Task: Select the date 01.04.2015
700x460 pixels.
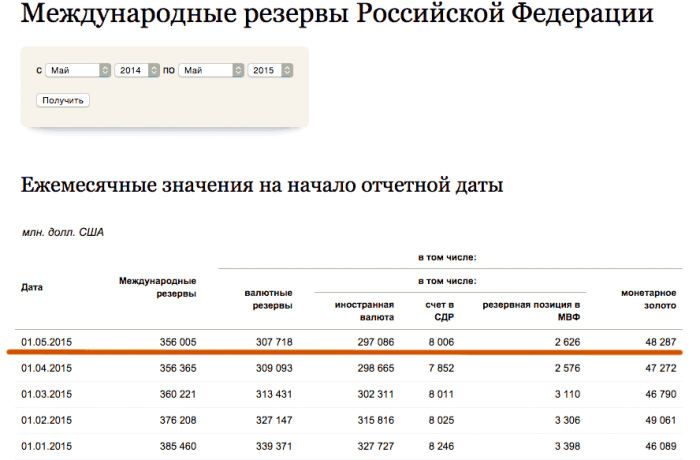Action: click(46, 368)
